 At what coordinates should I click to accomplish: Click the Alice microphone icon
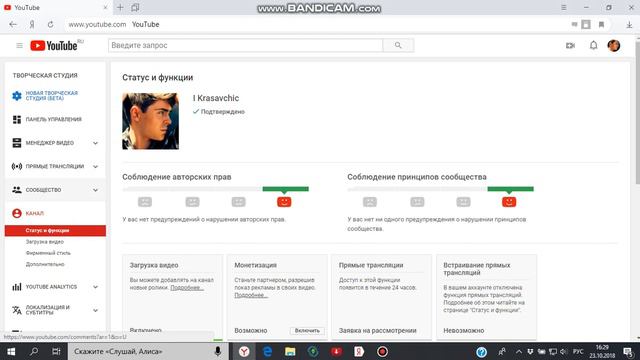click(x=218, y=351)
